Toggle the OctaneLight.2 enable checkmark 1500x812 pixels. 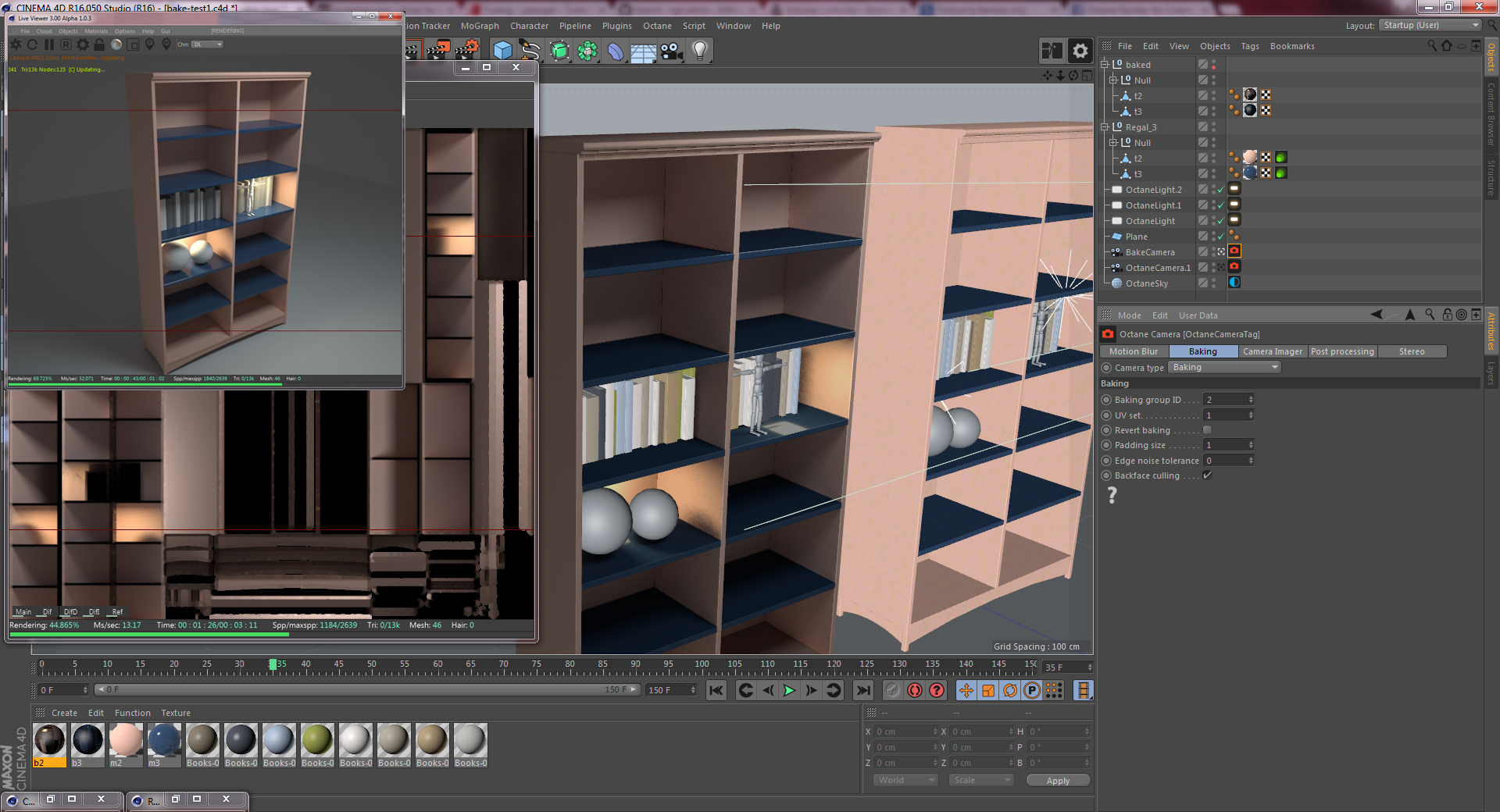click(1220, 190)
